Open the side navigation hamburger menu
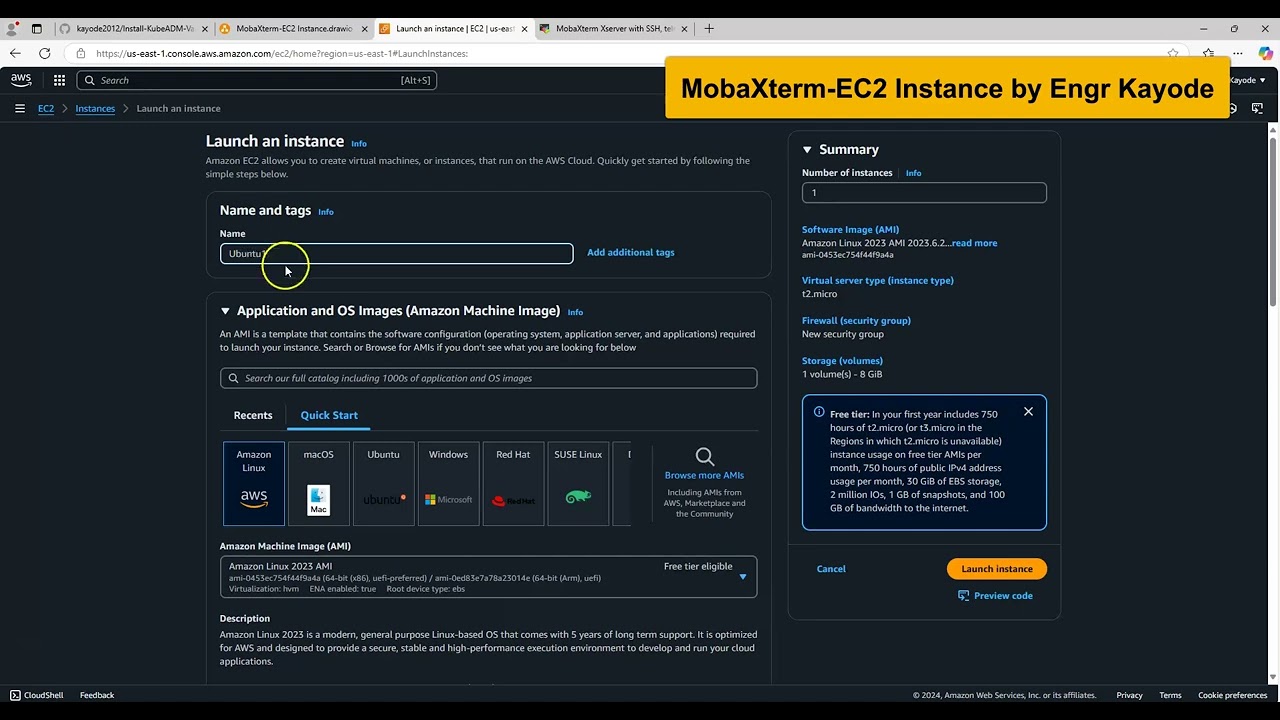 click(x=19, y=108)
